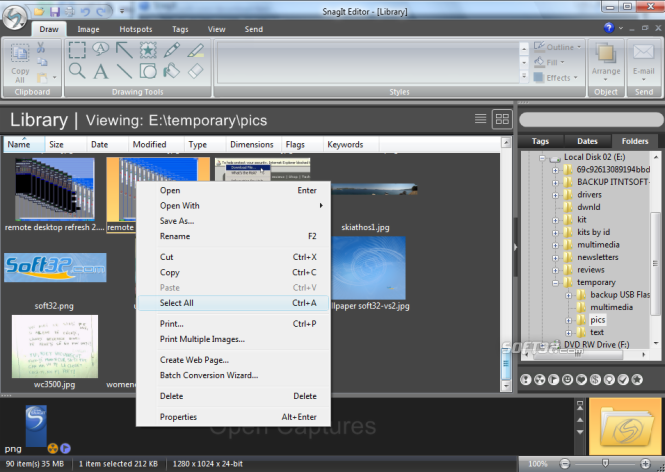Expand the styles gallery more button
This screenshot has height=472, width=665.
click(524, 76)
